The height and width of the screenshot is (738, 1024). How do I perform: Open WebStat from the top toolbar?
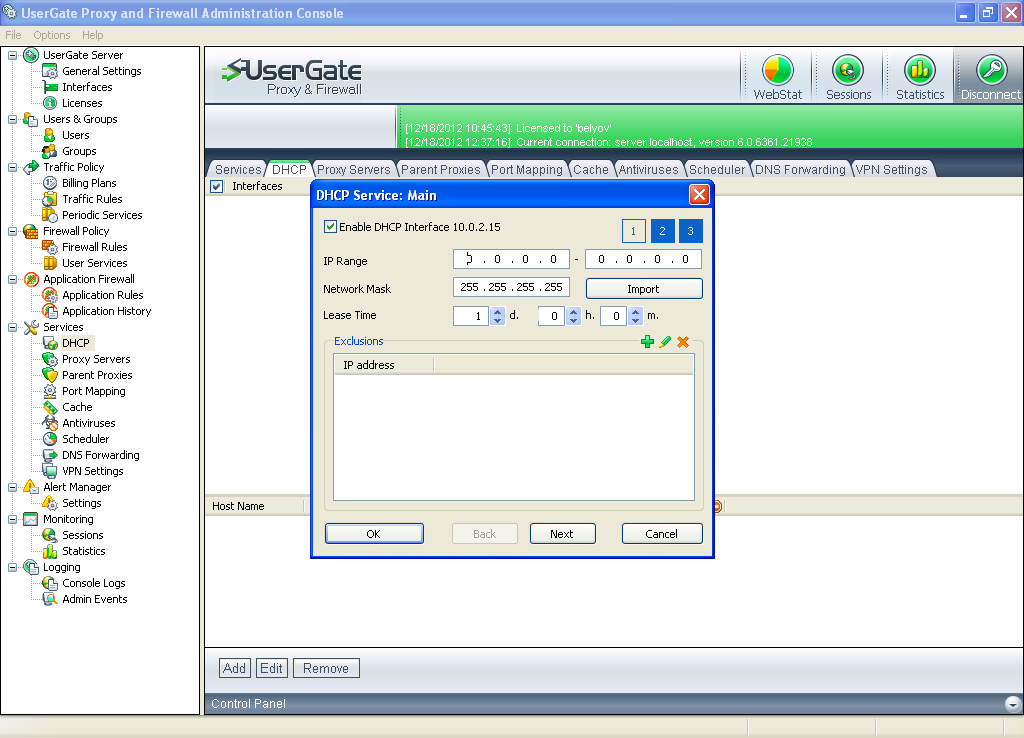777,76
